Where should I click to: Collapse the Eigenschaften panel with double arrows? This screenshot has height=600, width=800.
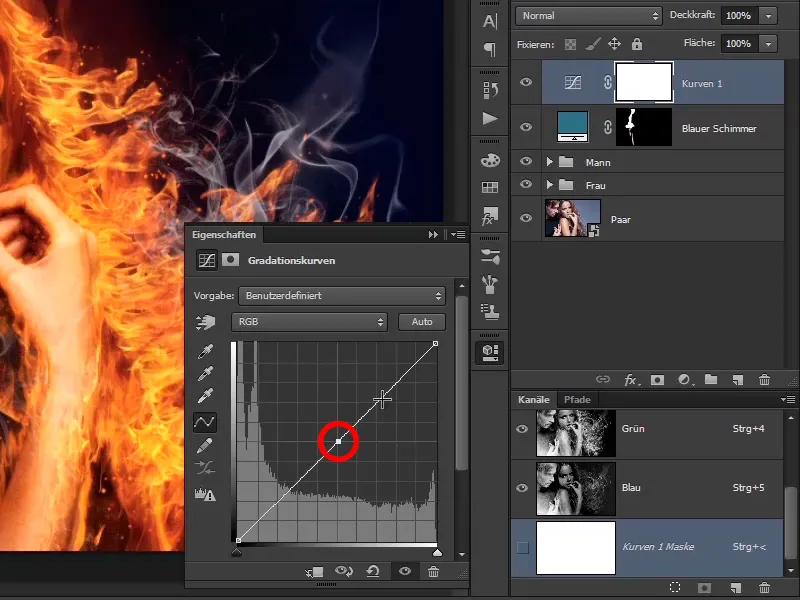[433, 235]
